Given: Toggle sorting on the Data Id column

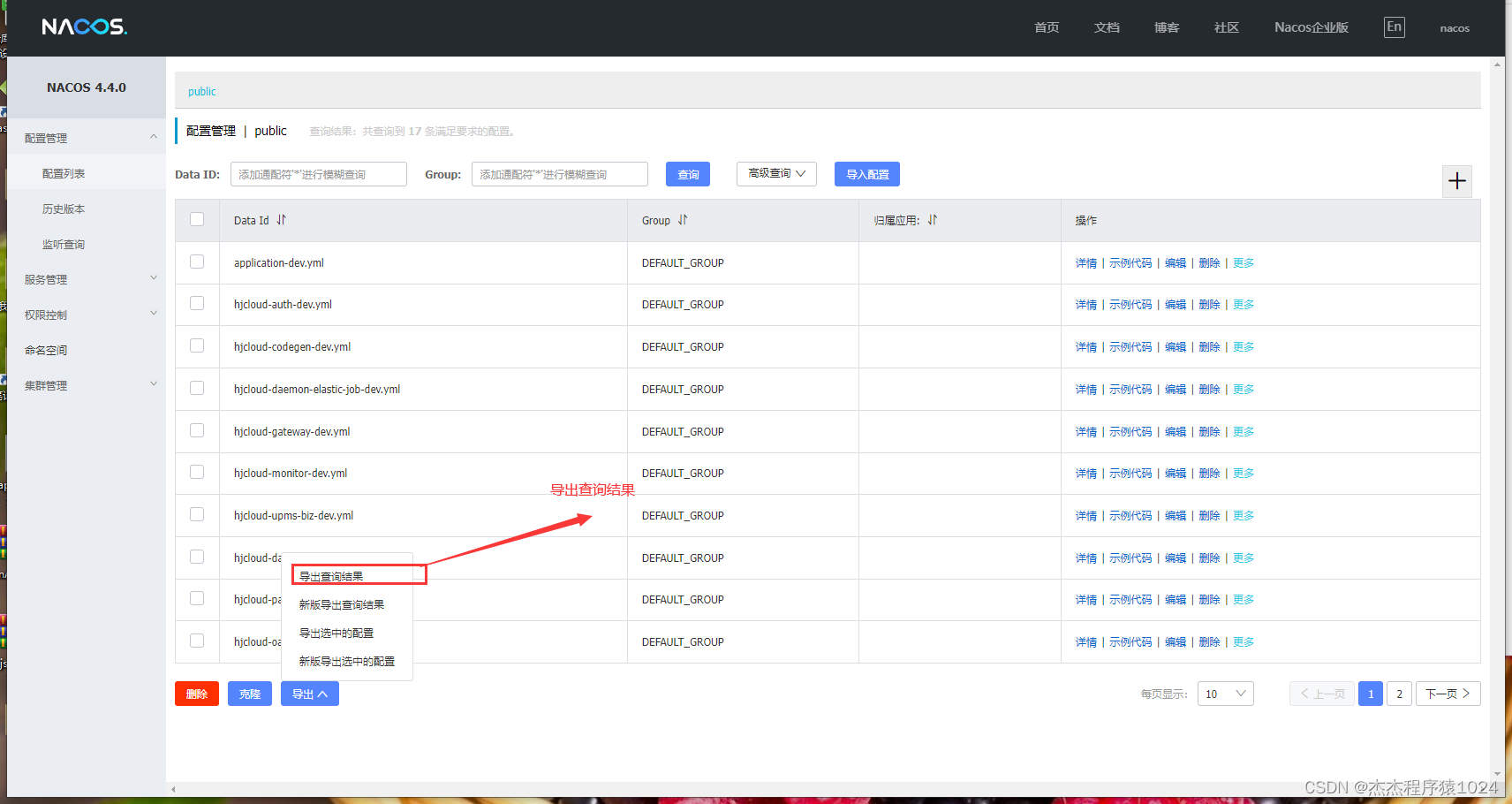Looking at the screenshot, I should 281,219.
